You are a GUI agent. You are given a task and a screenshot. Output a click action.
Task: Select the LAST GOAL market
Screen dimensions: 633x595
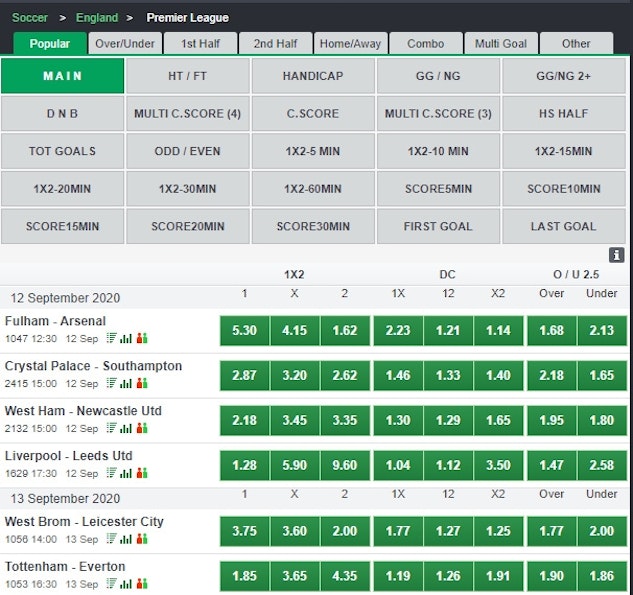point(564,226)
